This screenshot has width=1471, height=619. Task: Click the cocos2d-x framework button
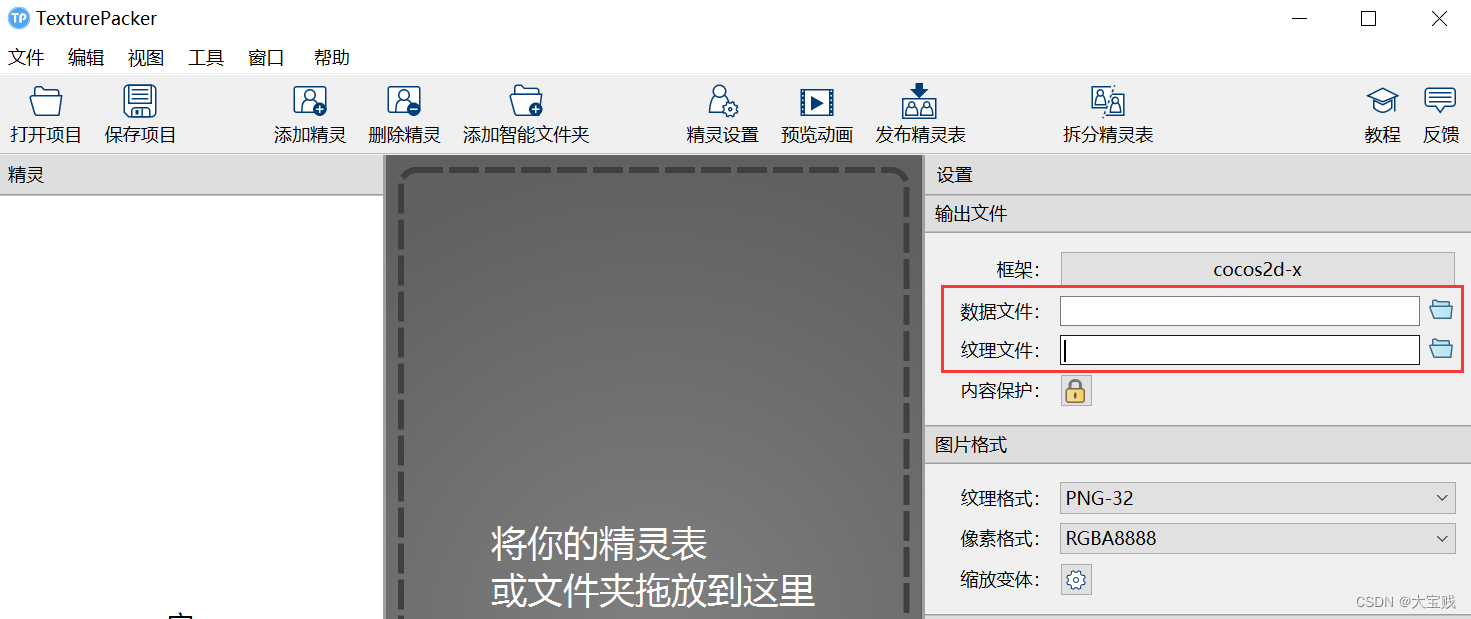[x=1257, y=269]
